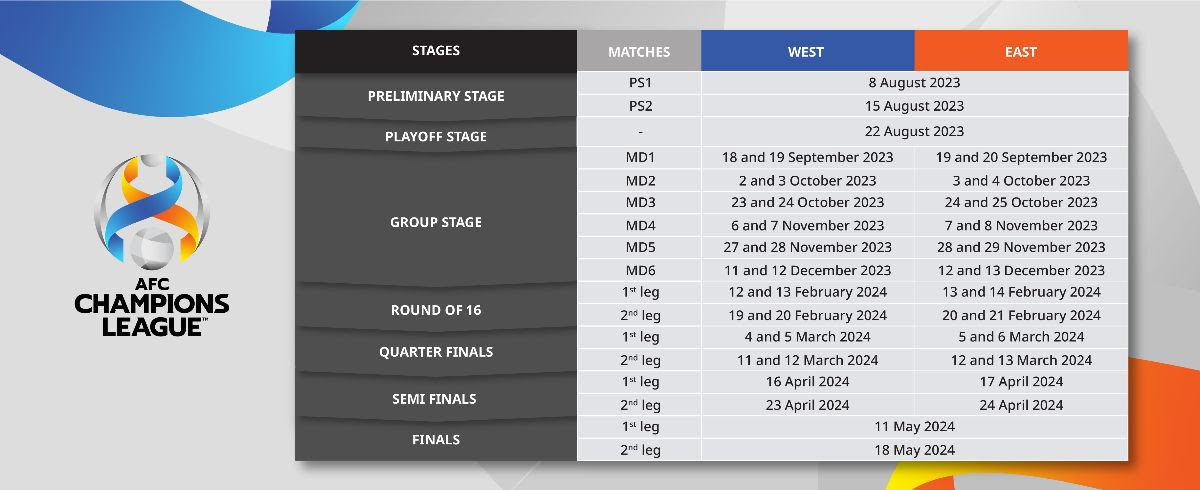The height and width of the screenshot is (490, 1200).
Task: Click the STAGES column header
Action: point(436,51)
